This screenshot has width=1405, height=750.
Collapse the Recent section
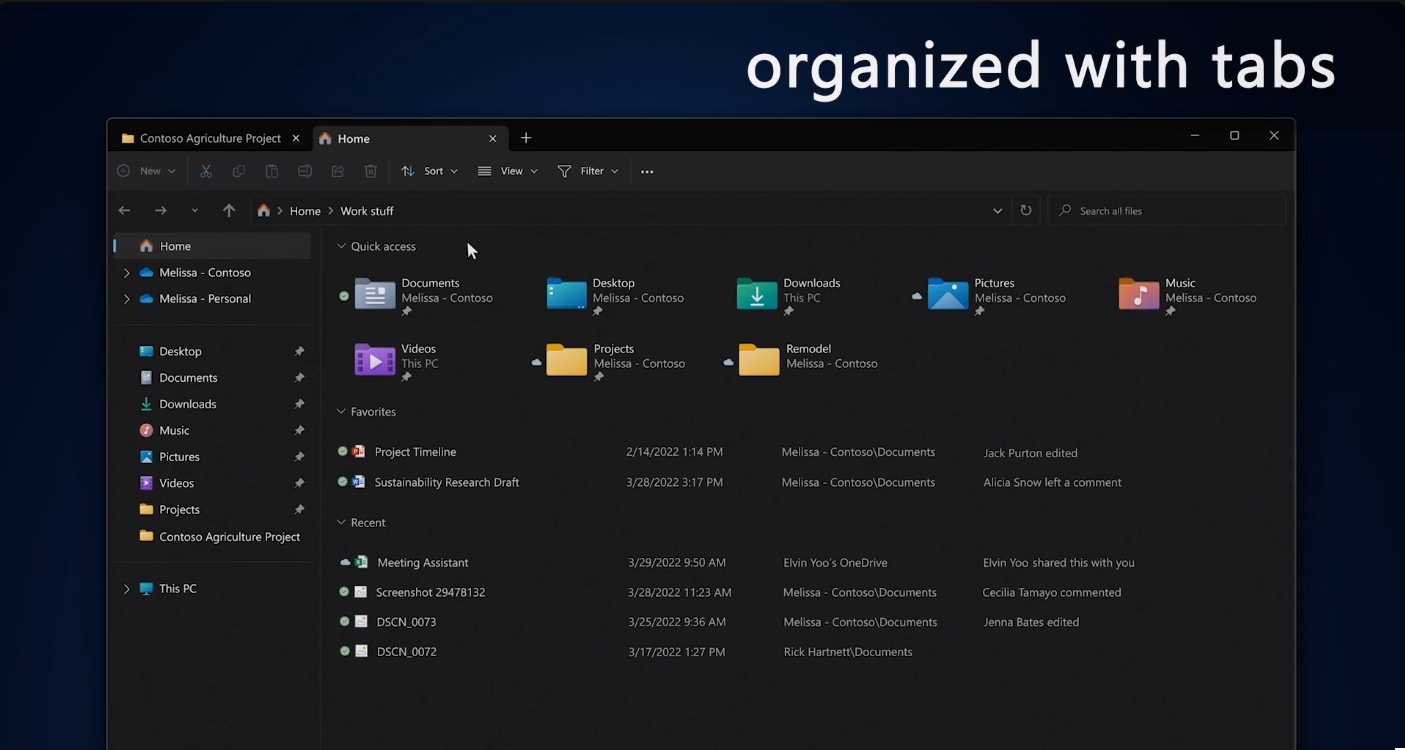click(x=341, y=523)
